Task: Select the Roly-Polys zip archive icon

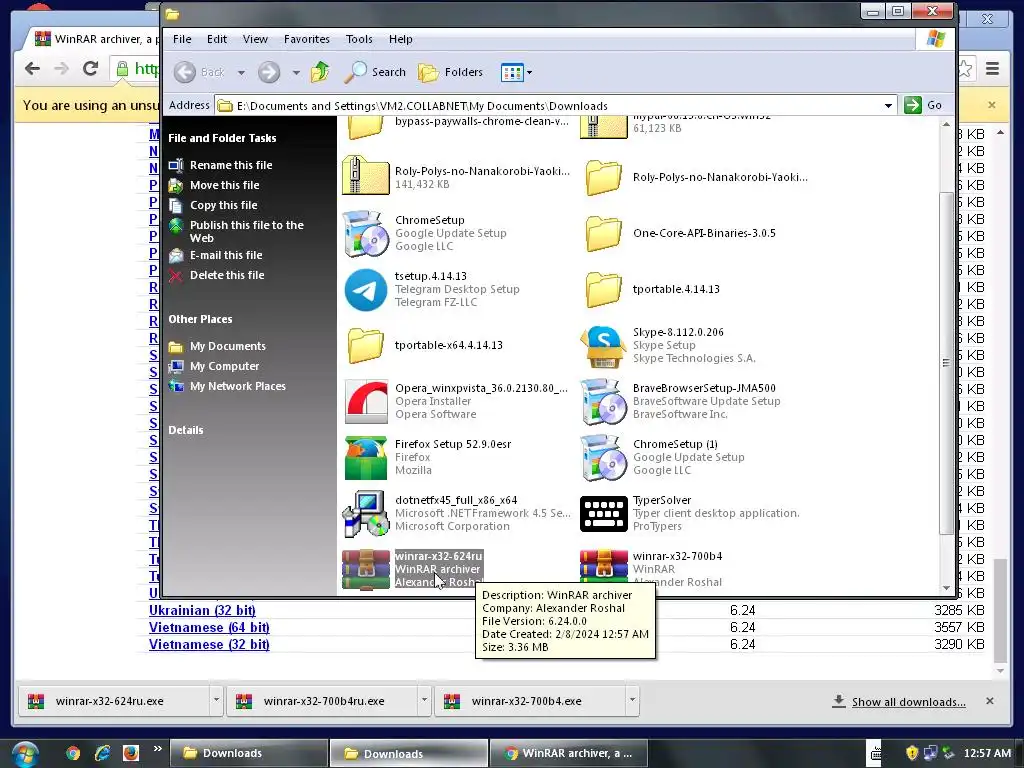Action: point(366,175)
